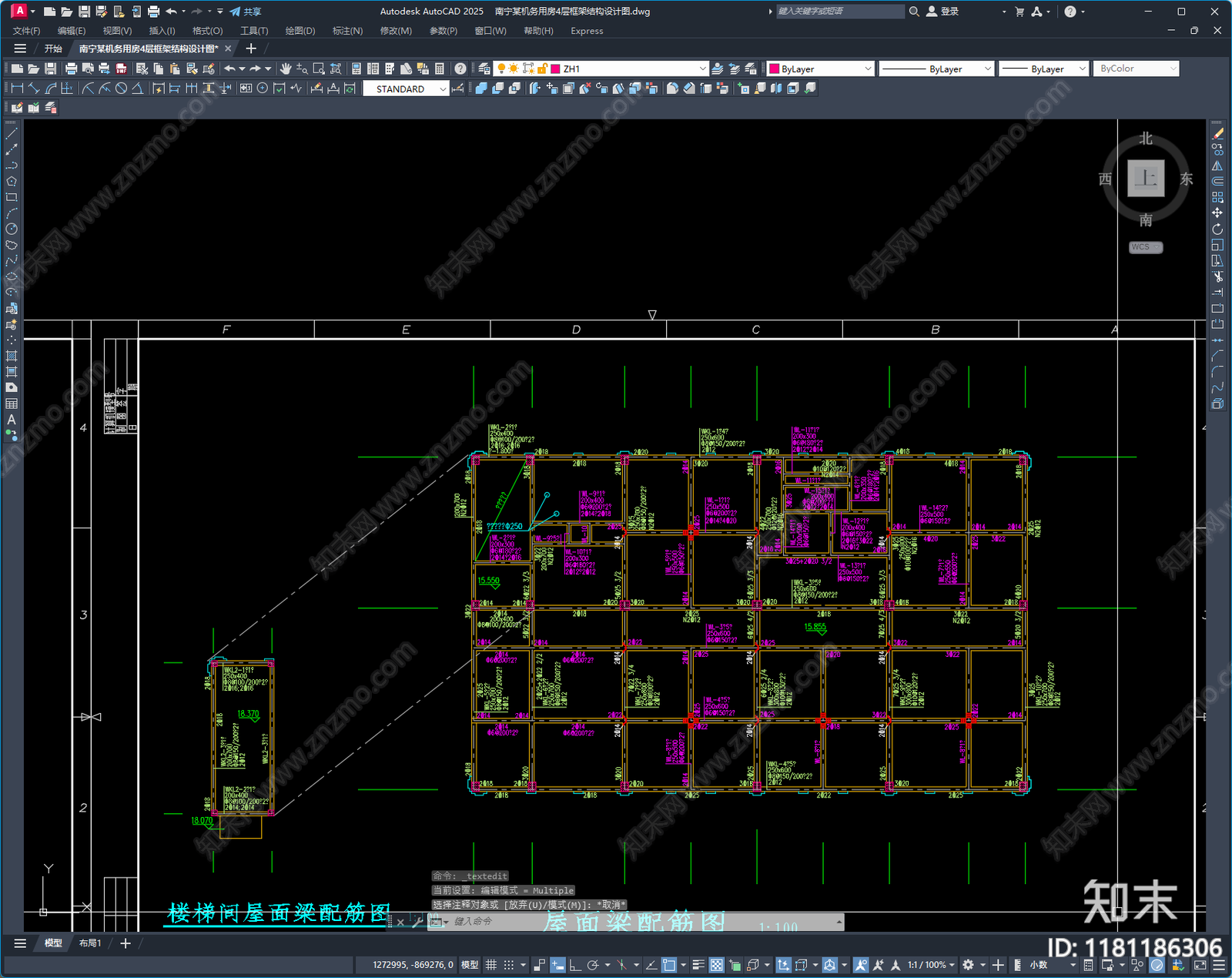Toggle Dynamic Input in status bar
Viewport: 1232px width, 978px height.
pos(557,965)
